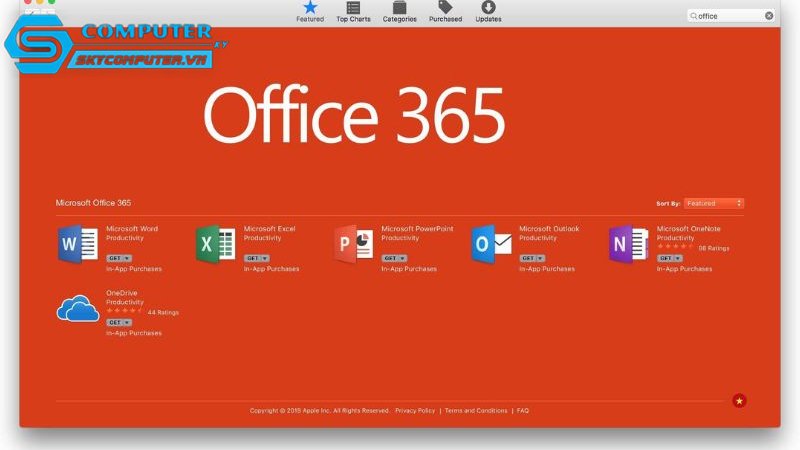Click the search magnifier icon

tap(693, 16)
